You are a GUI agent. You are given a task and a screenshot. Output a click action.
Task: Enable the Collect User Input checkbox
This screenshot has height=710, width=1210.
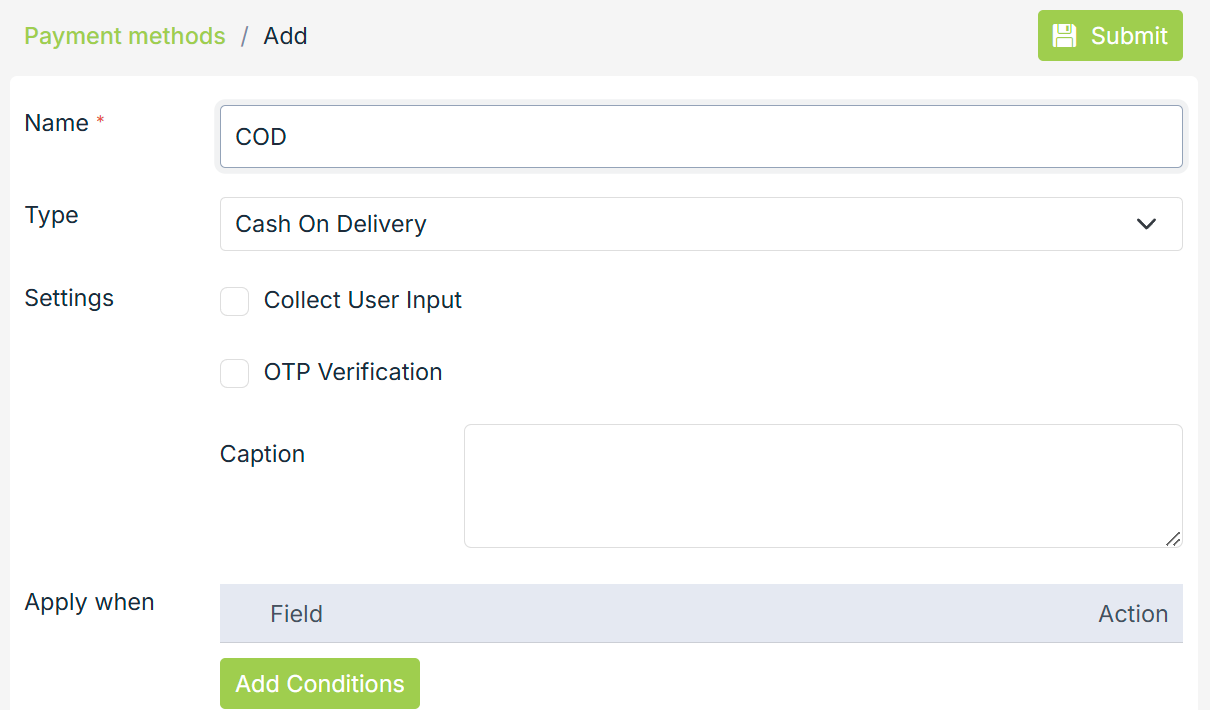(234, 301)
